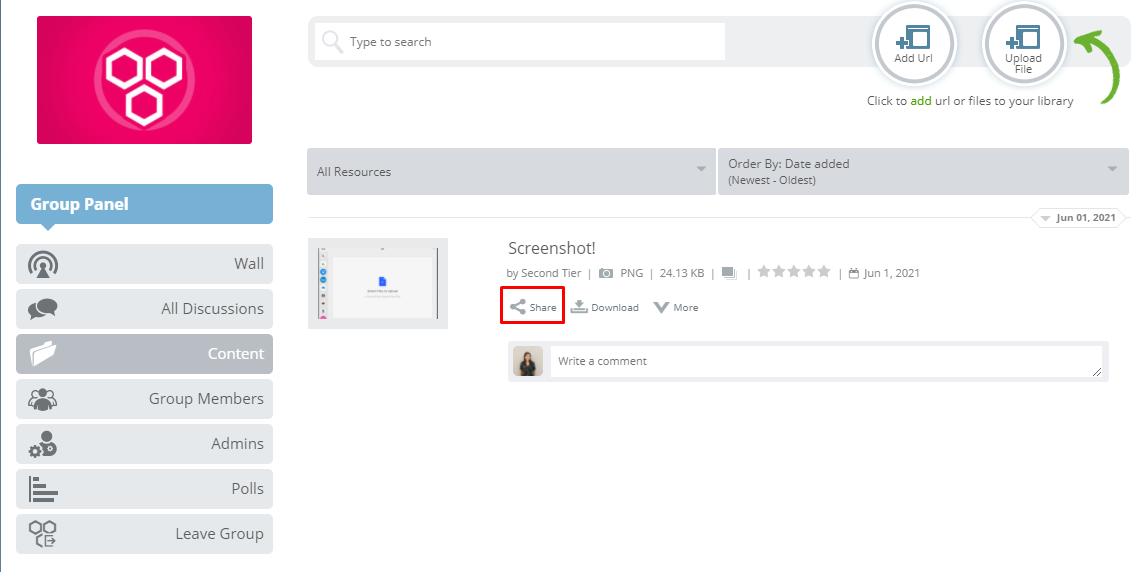Open the Screenshot! thumbnail preview

click(x=378, y=283)
